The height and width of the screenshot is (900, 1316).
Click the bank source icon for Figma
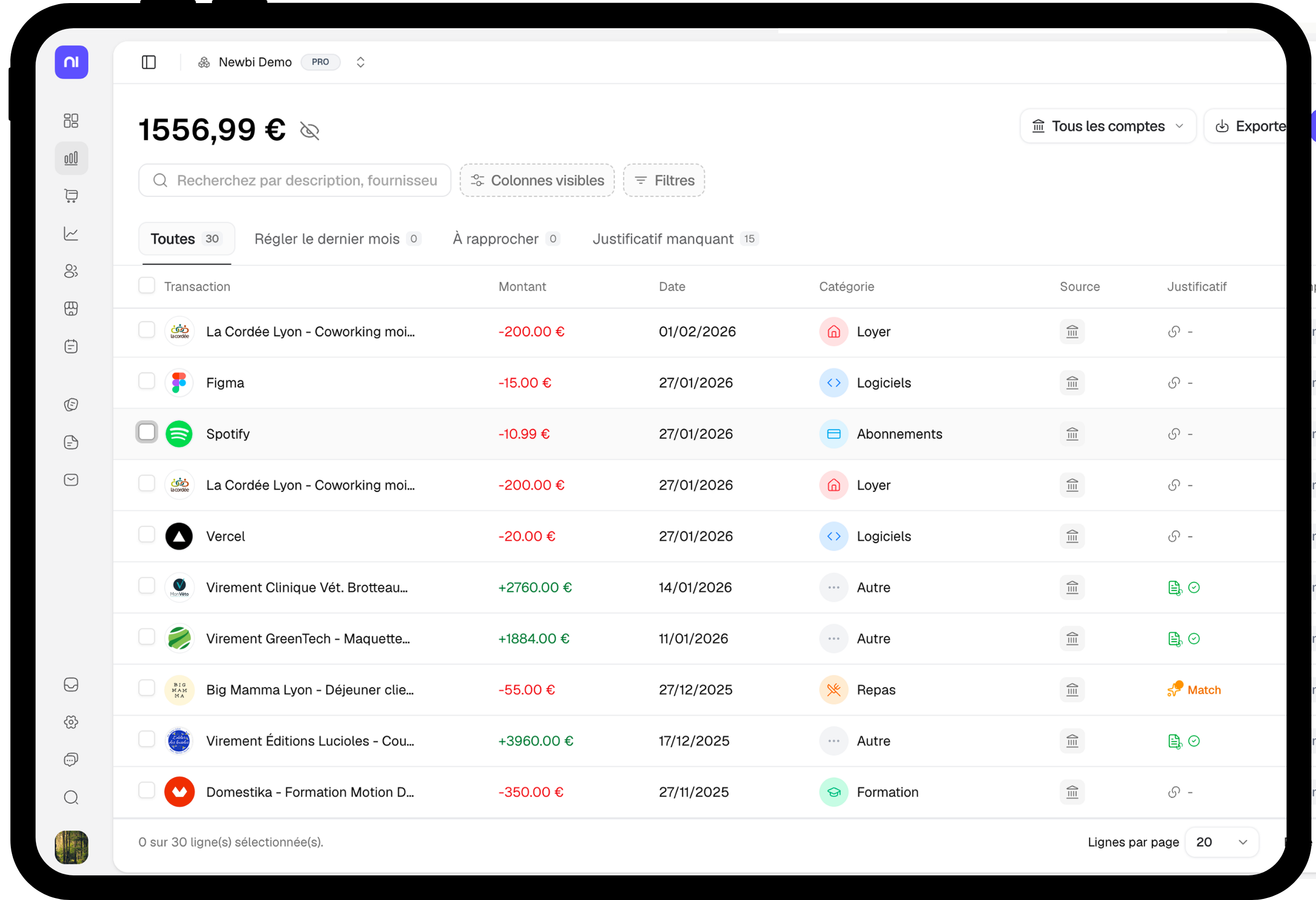pos(1072,383)
